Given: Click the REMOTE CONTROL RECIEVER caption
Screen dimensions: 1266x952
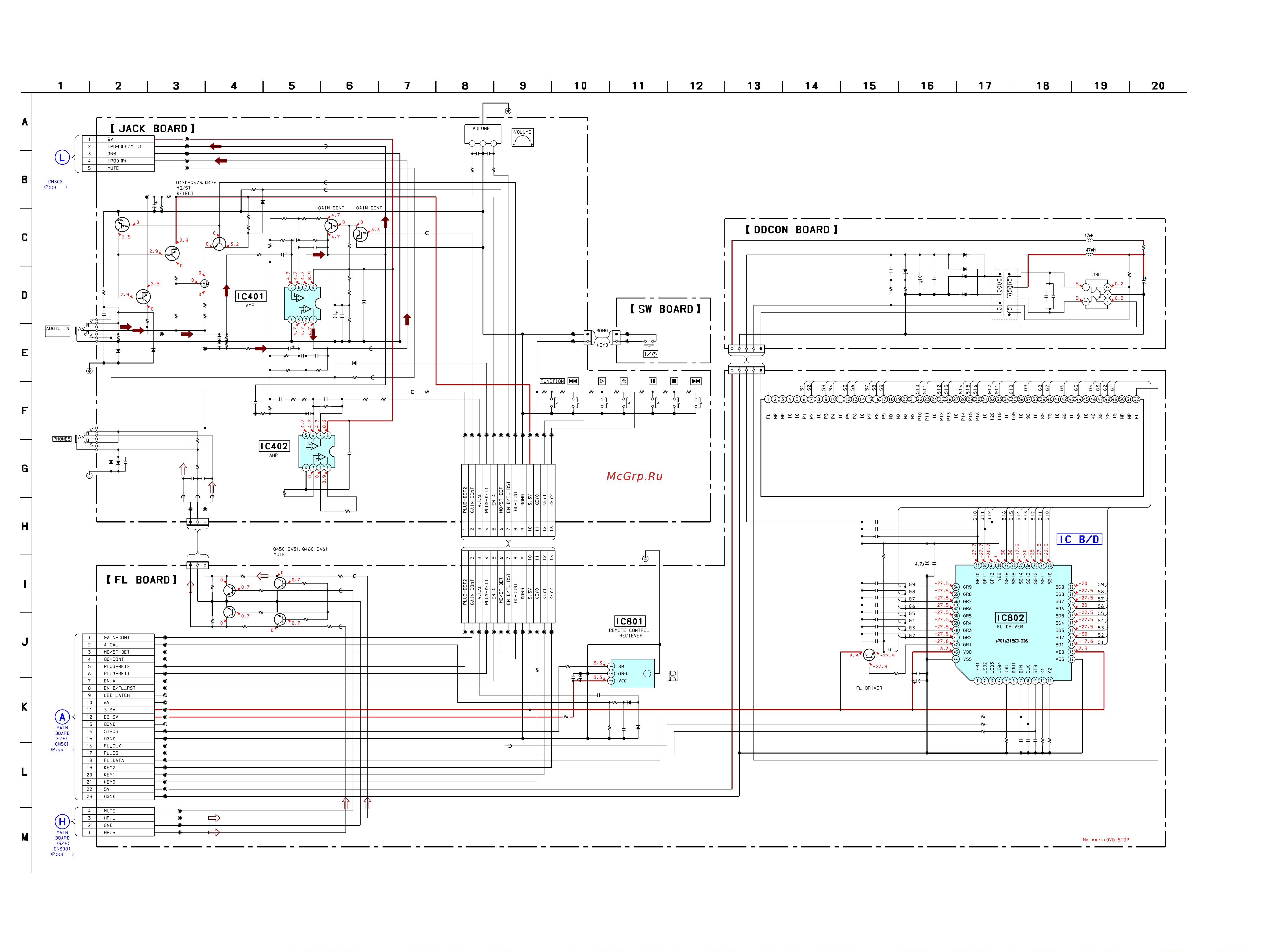Looking at the screenshot, I should click(x=629, y=633).
